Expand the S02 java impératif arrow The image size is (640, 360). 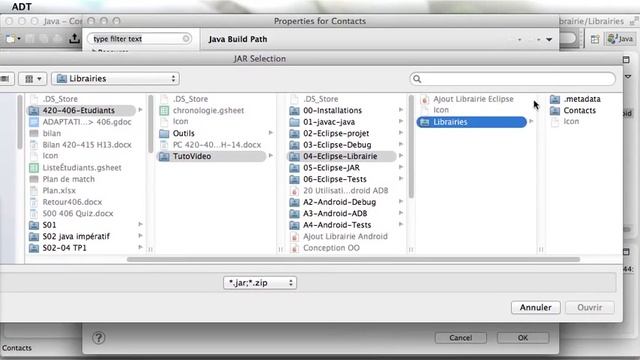140,236
